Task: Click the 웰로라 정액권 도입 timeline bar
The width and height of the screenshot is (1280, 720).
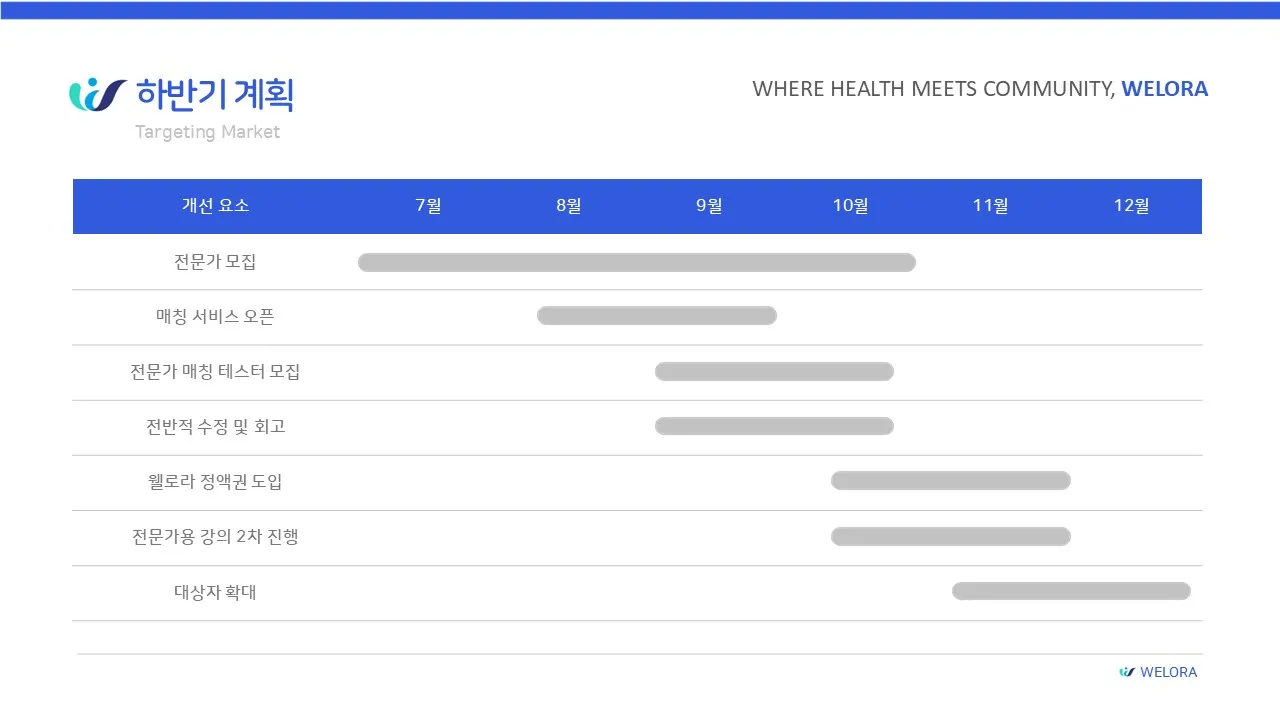Action: pyautogui.click(x=951, y=481)
